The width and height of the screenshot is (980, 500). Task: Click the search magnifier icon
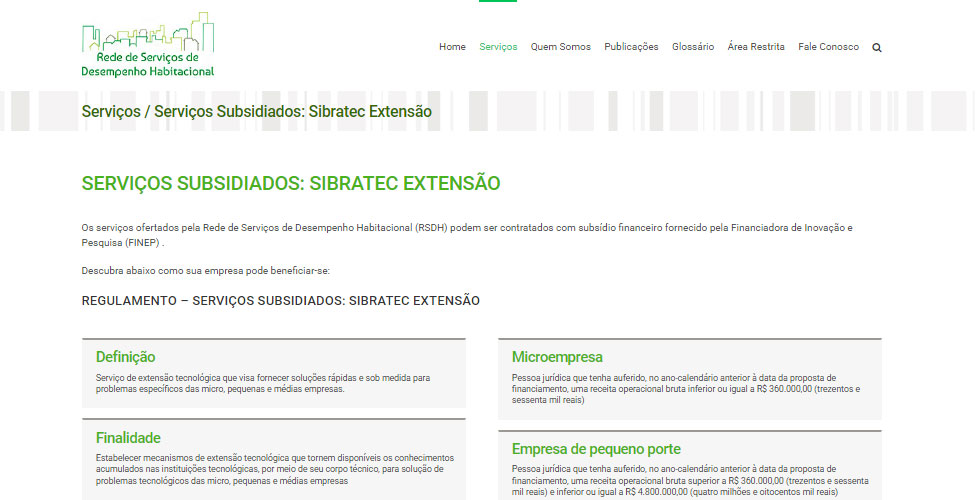click(877, 47)
